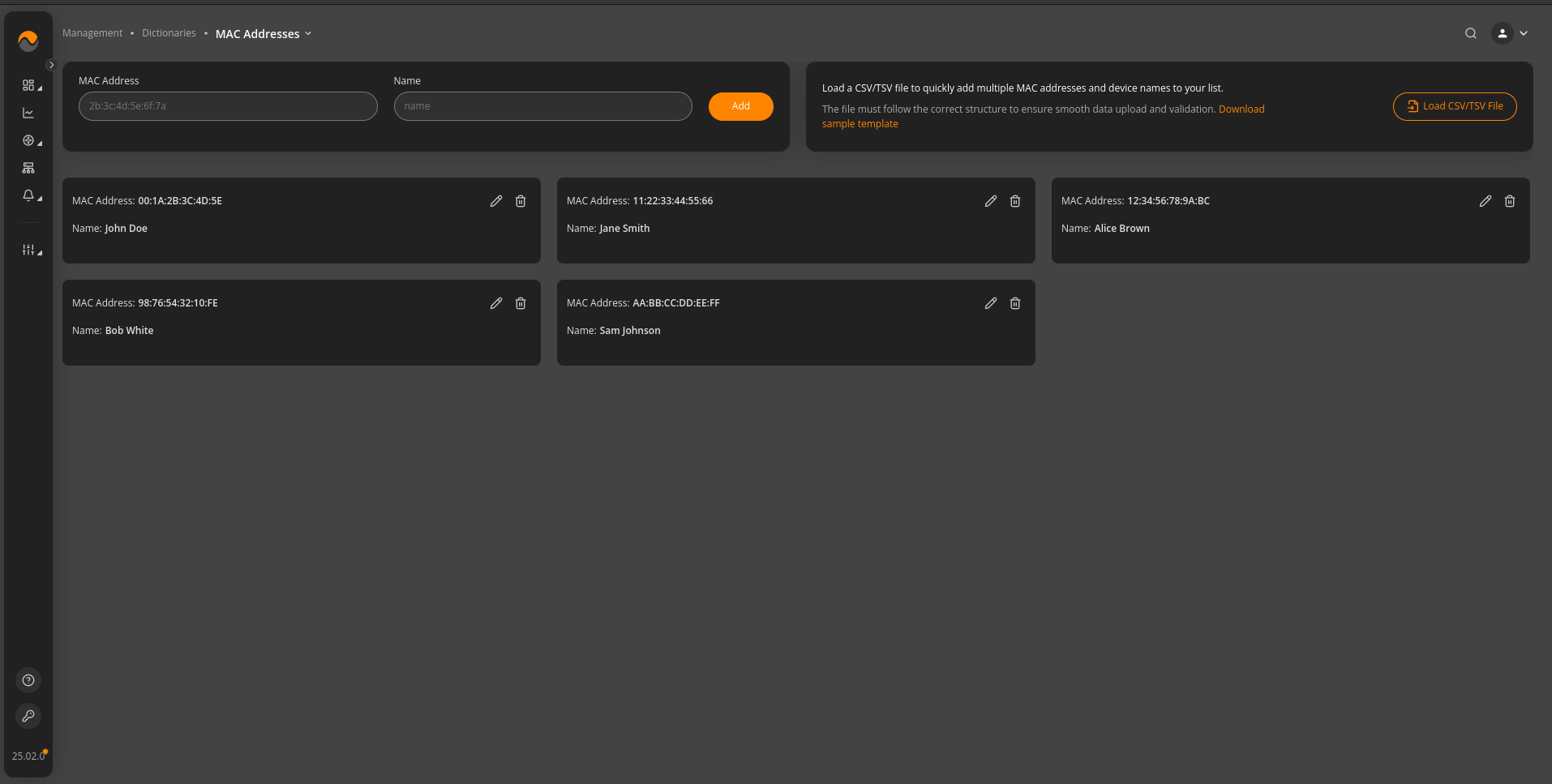Click MAC address AA:BB:CC:DD:EE:FF
1552x784 pixels.
click(x=676, y=303)
